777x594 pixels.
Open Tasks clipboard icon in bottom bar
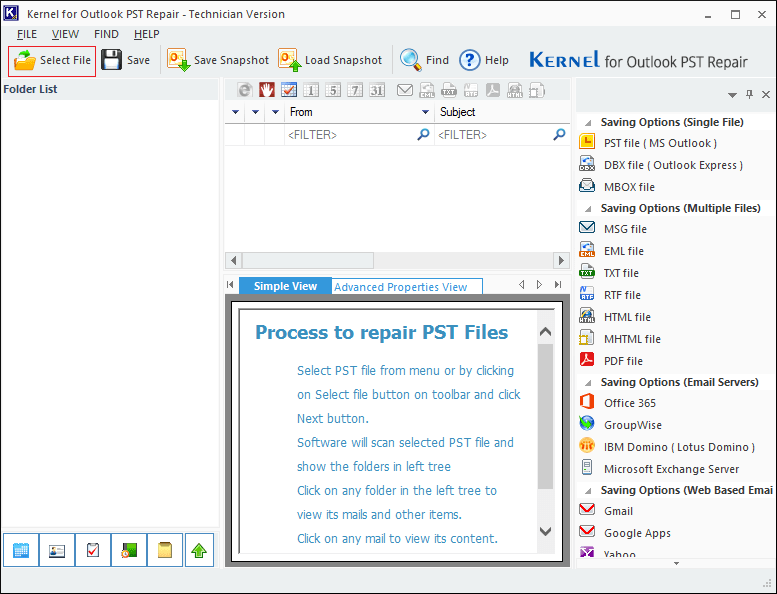[93, 549]
